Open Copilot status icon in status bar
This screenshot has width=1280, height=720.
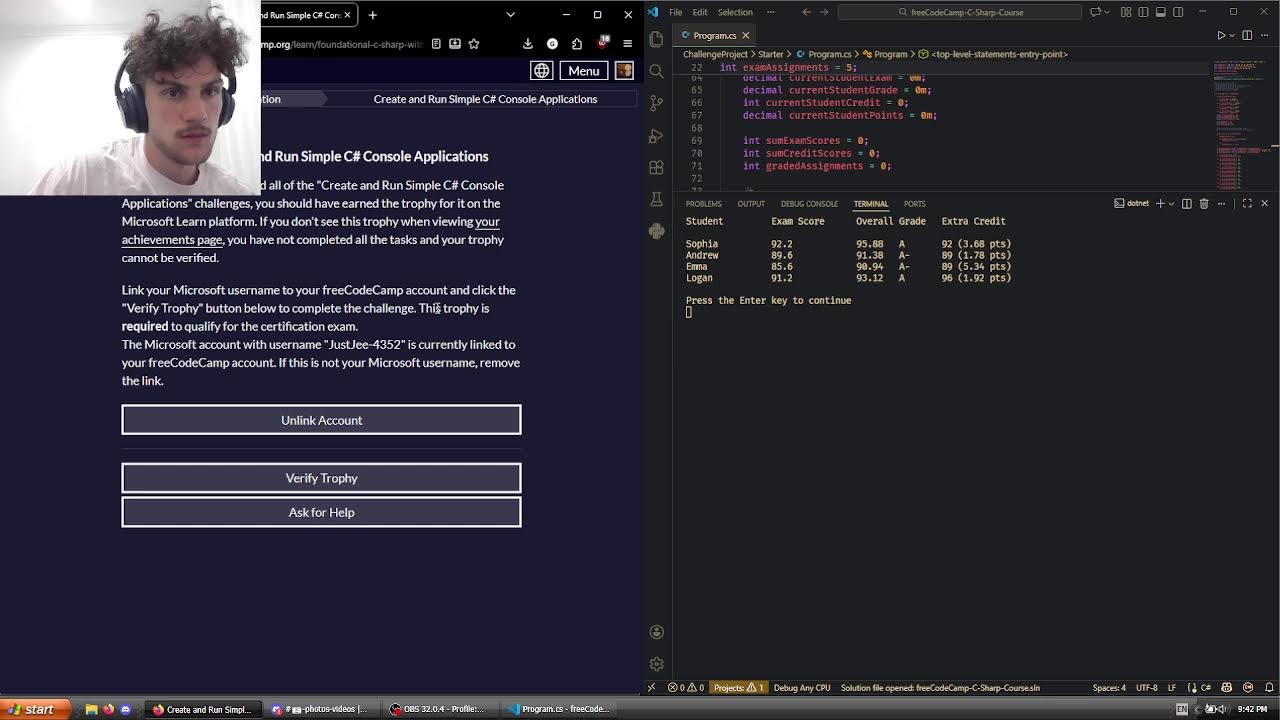1226,688
